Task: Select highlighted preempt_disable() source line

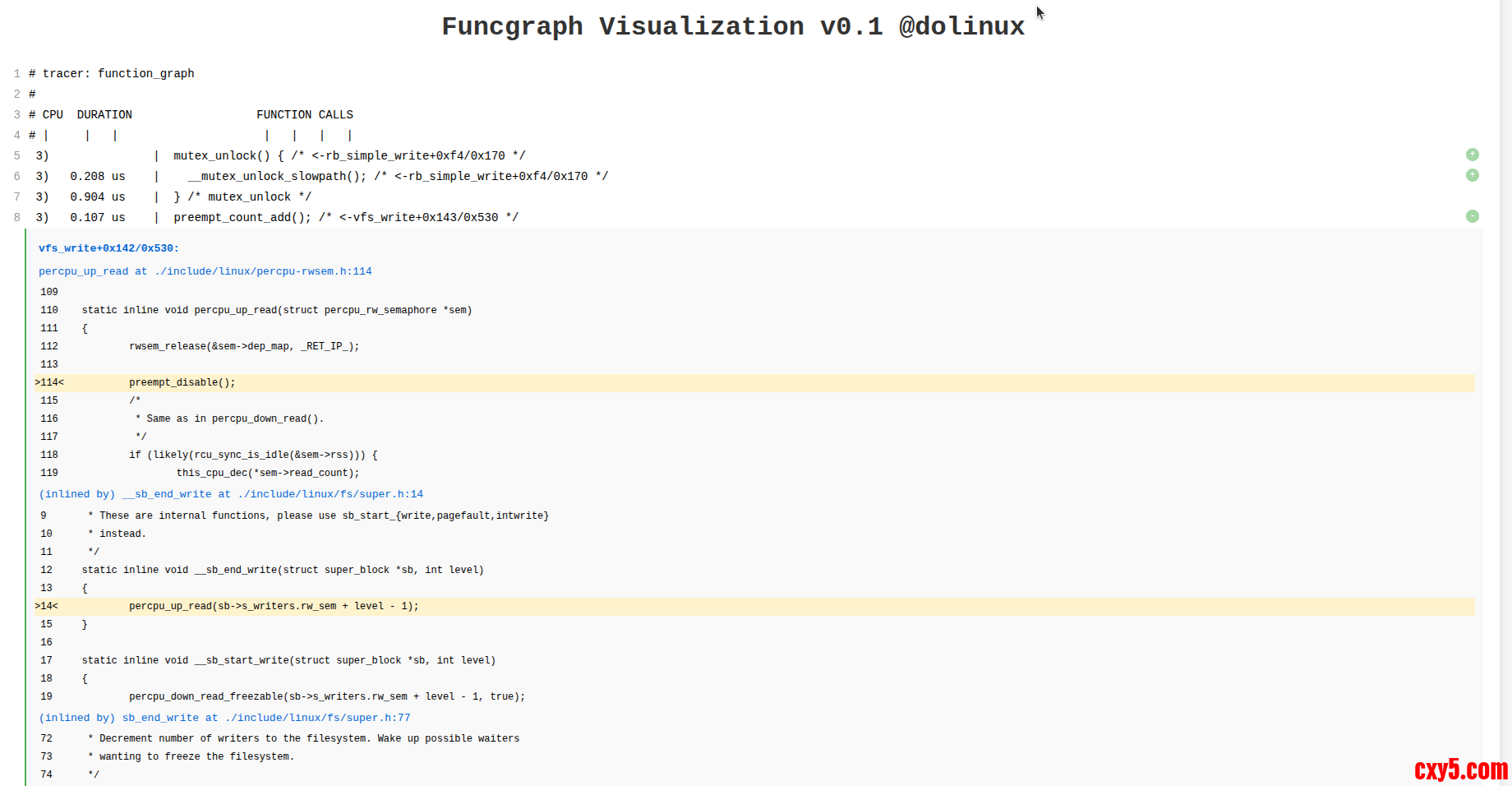Action: pos(182,382)
